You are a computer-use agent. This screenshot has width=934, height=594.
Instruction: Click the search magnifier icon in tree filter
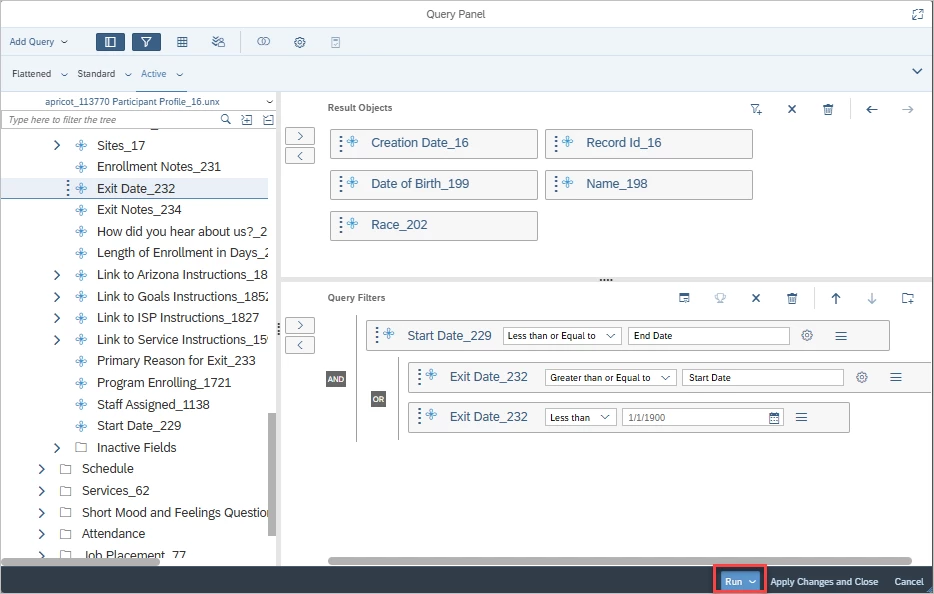[226, 120]
